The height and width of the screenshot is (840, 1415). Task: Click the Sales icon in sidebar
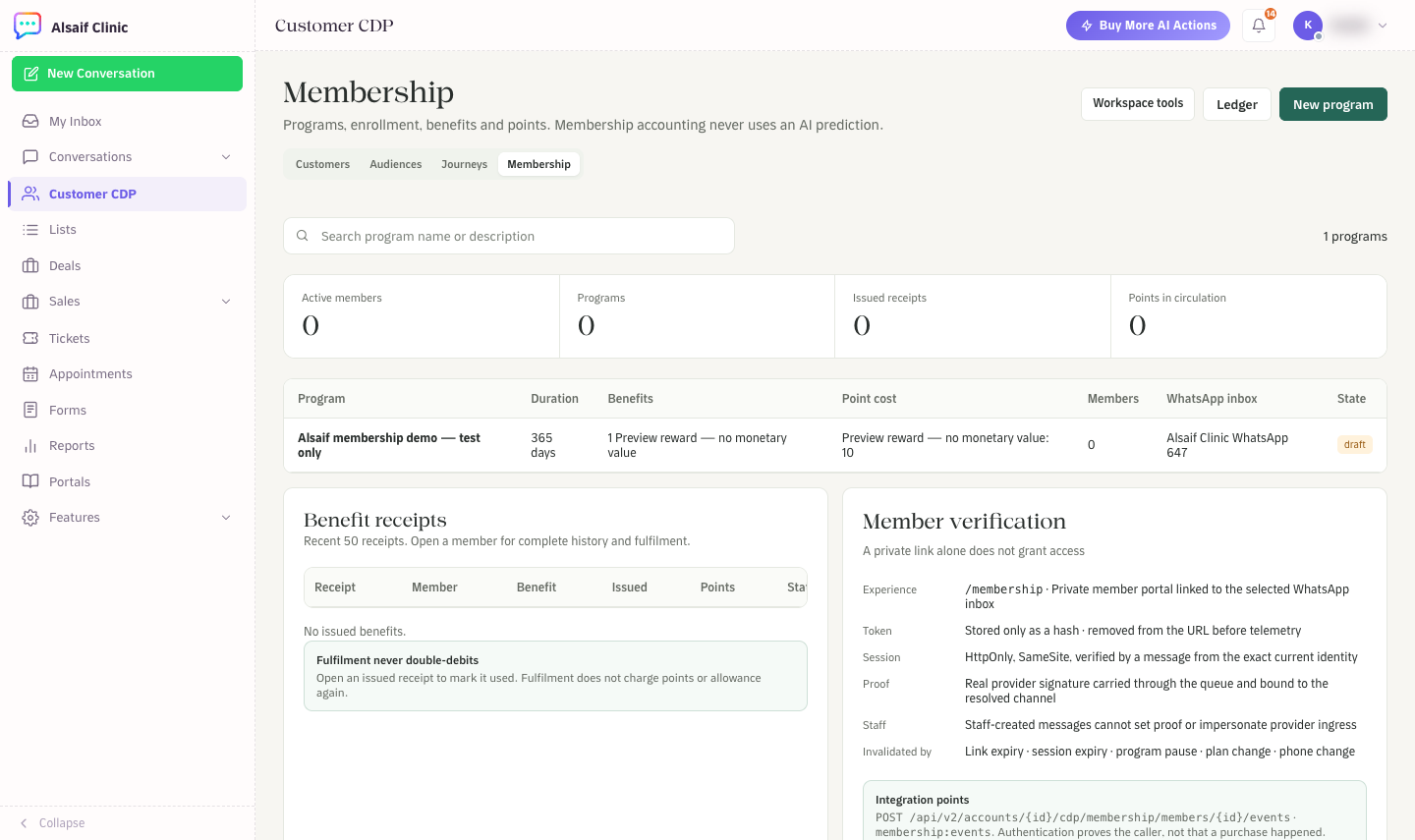30,301
